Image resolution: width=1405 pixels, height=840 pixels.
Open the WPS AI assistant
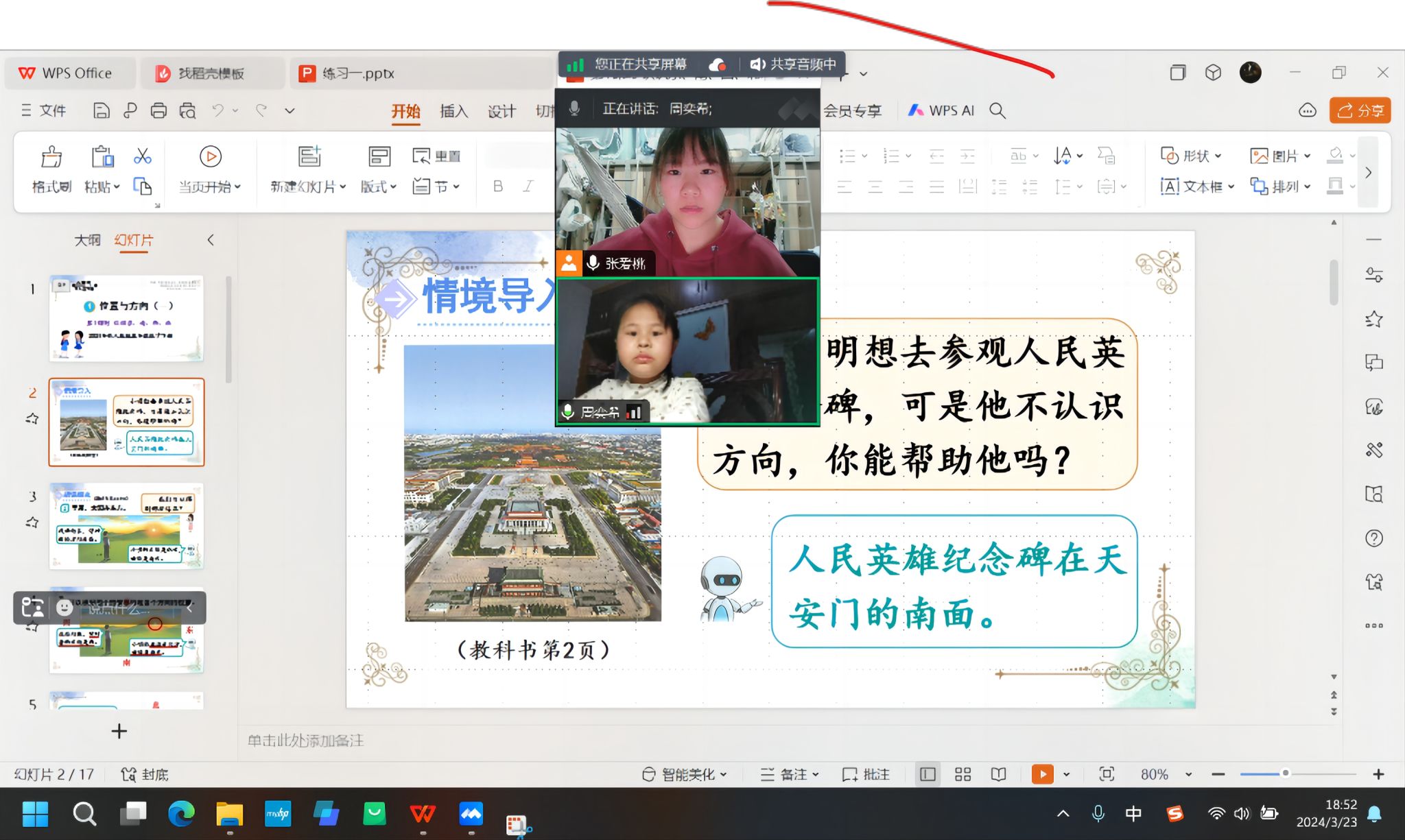(x=941, y=110)
